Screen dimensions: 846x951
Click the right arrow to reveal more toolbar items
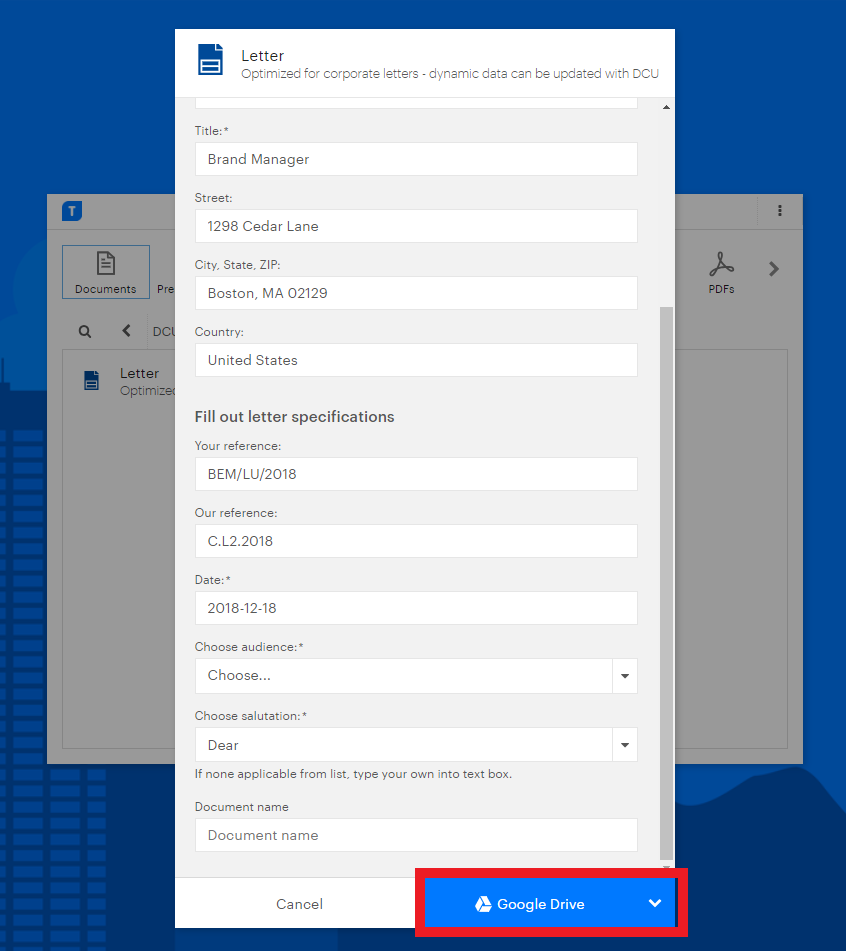point(773,268)
